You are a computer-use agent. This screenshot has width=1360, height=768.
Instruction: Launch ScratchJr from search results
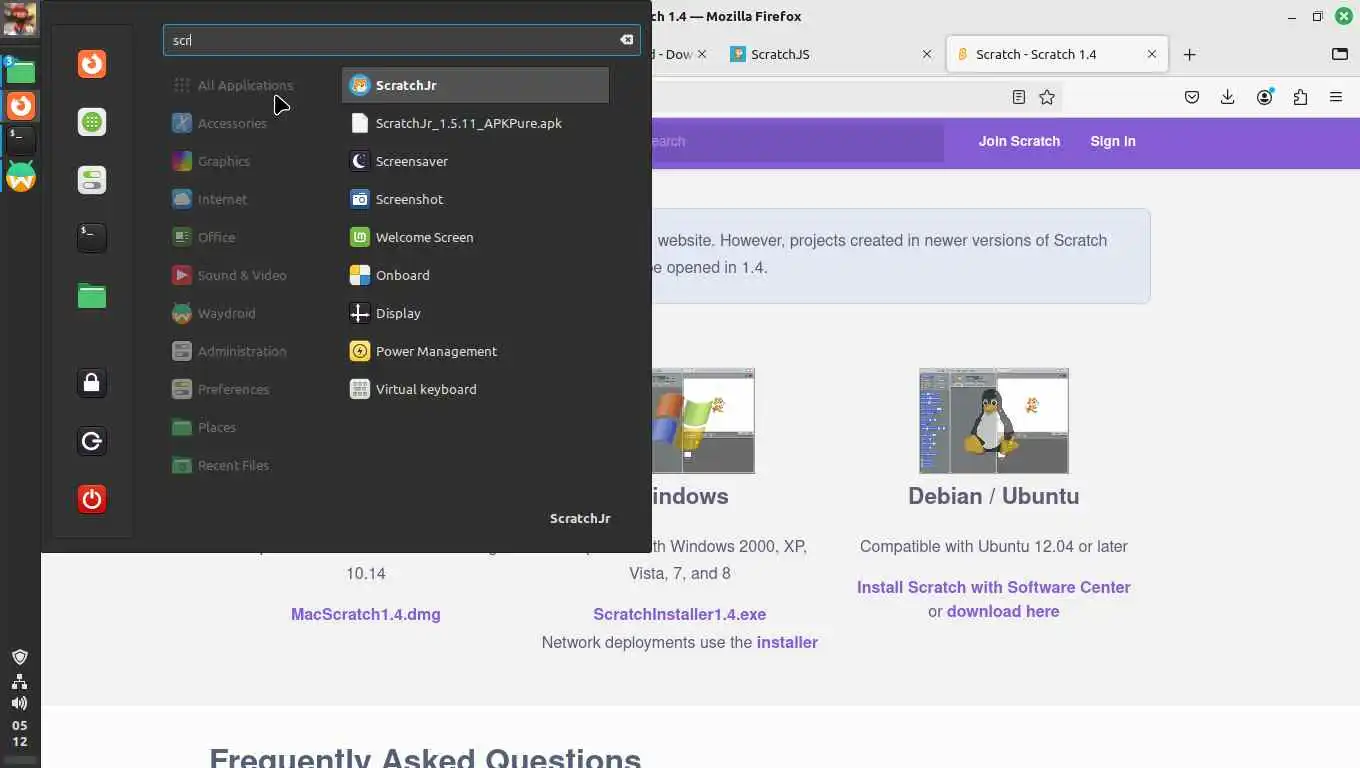(x=475, y=85)
